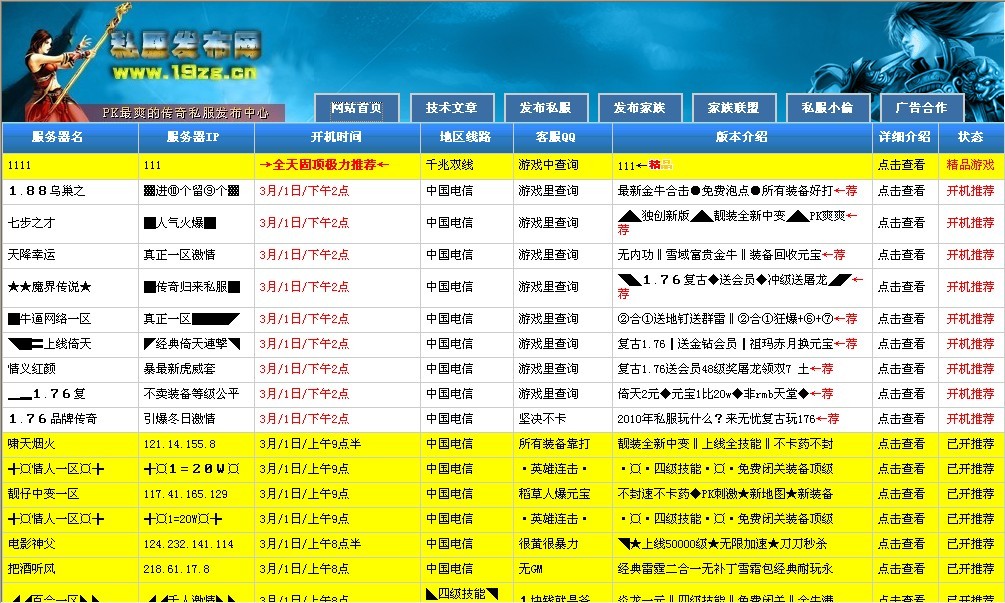Viewport: 1005px width, 603px height.
Task: Switch to the 技术文章 tab
Action: pos(449,107)
